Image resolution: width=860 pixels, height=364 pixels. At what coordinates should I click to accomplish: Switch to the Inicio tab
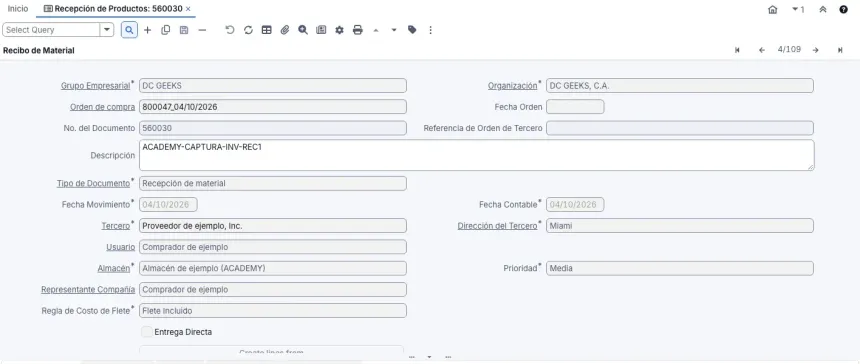point(18,9)
